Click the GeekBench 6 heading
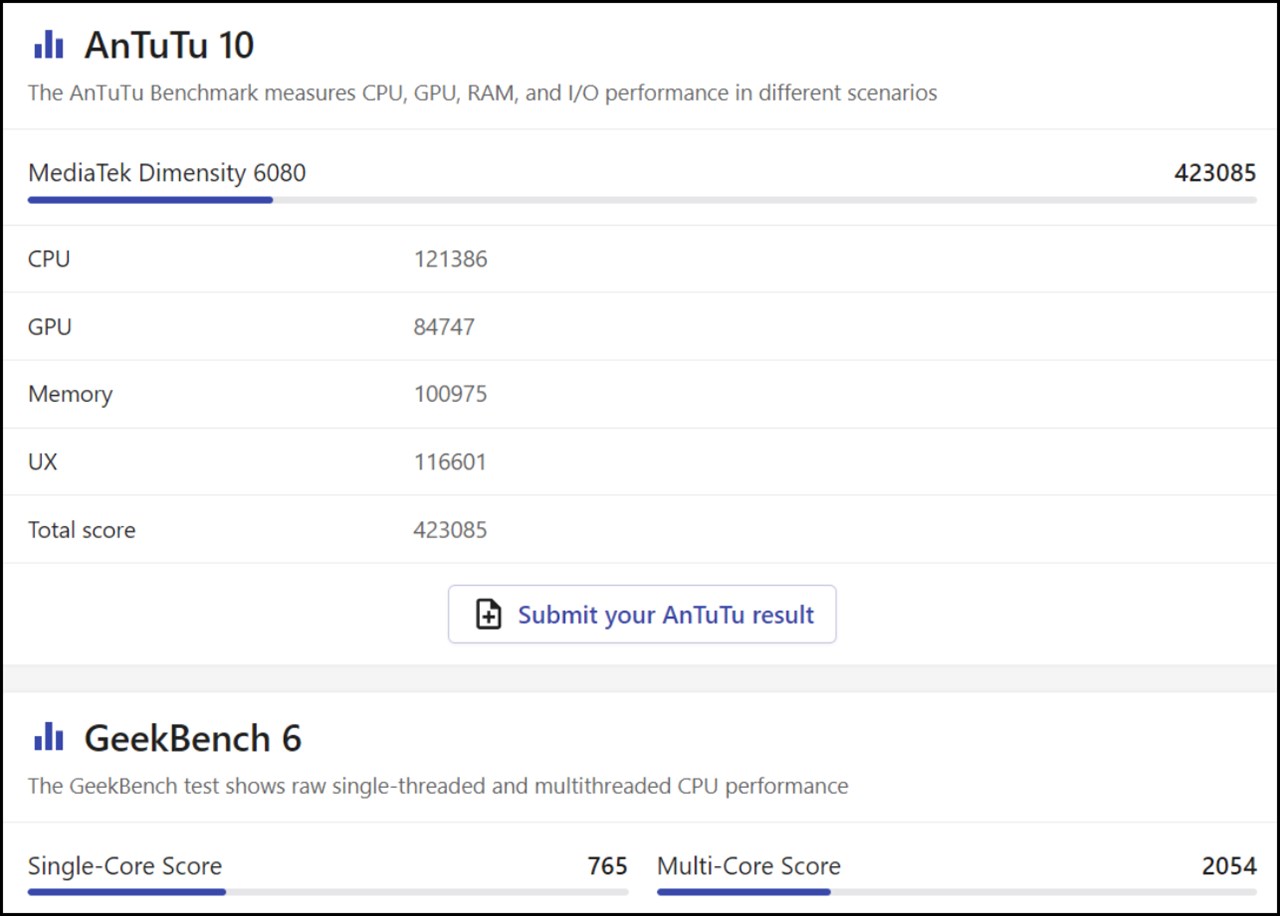 point(192,738)
